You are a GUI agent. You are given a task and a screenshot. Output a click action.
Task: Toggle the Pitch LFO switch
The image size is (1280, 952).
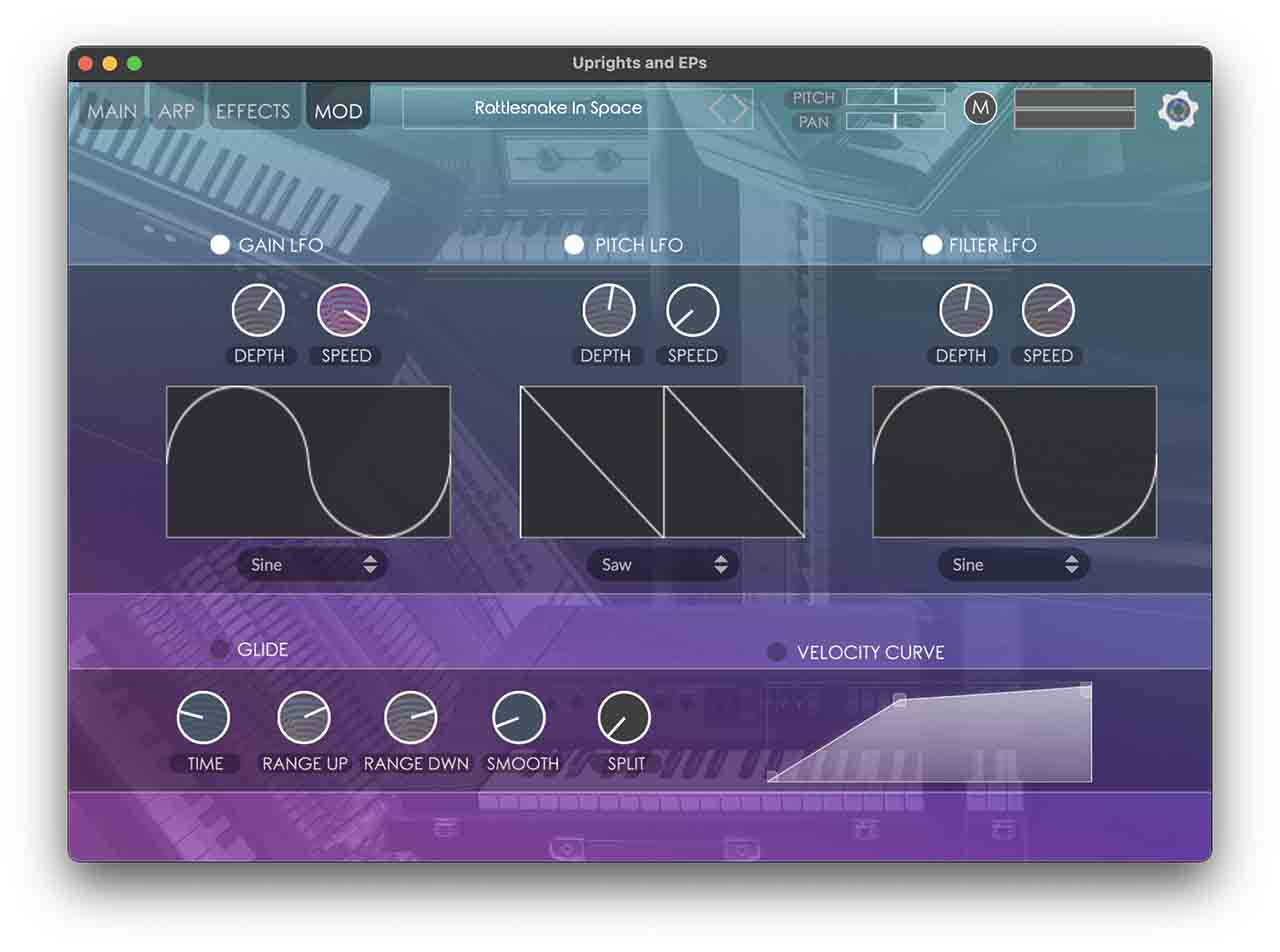(574, 245)
